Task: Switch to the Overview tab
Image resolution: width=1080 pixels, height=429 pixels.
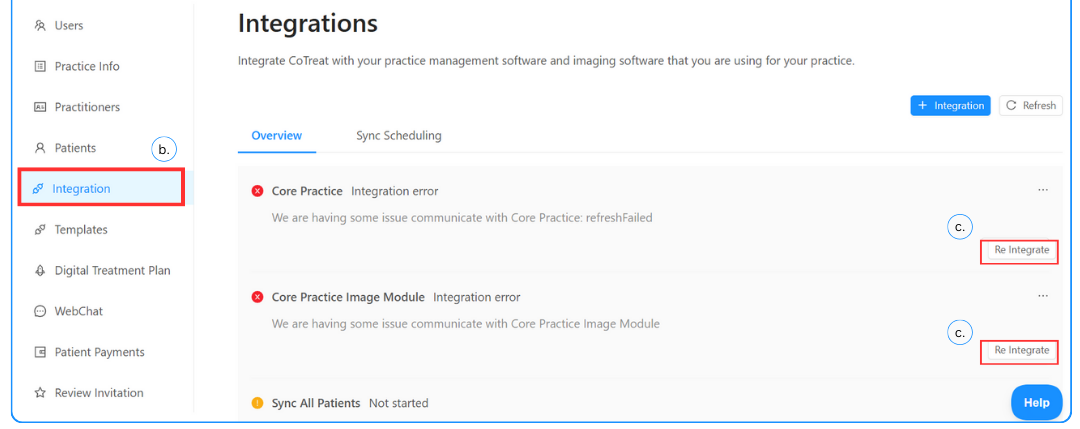Action: 276,136
